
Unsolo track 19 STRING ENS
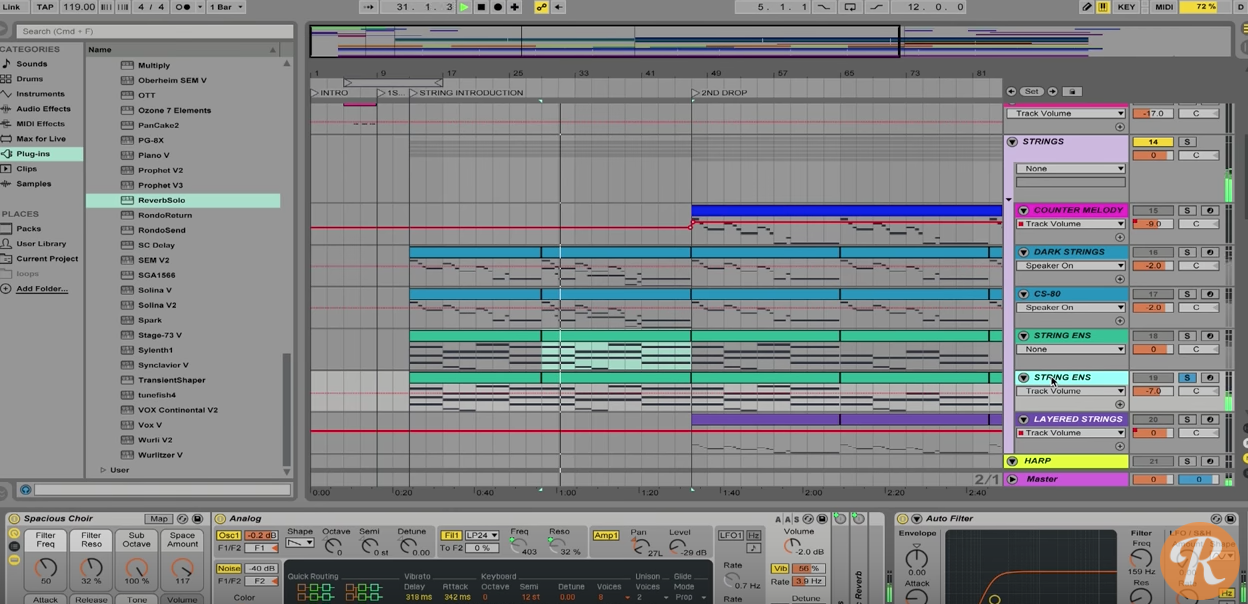(x=1187, y=378)
